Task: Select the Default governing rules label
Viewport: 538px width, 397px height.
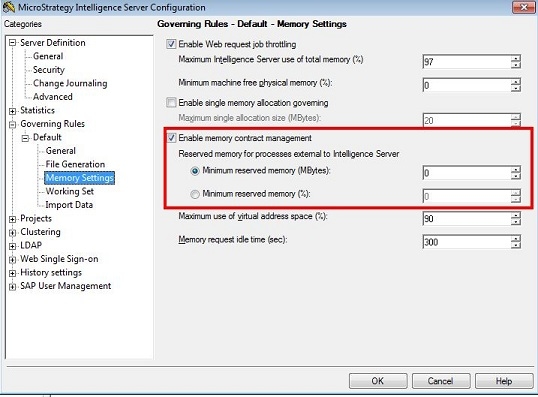Action: [47, 137]
